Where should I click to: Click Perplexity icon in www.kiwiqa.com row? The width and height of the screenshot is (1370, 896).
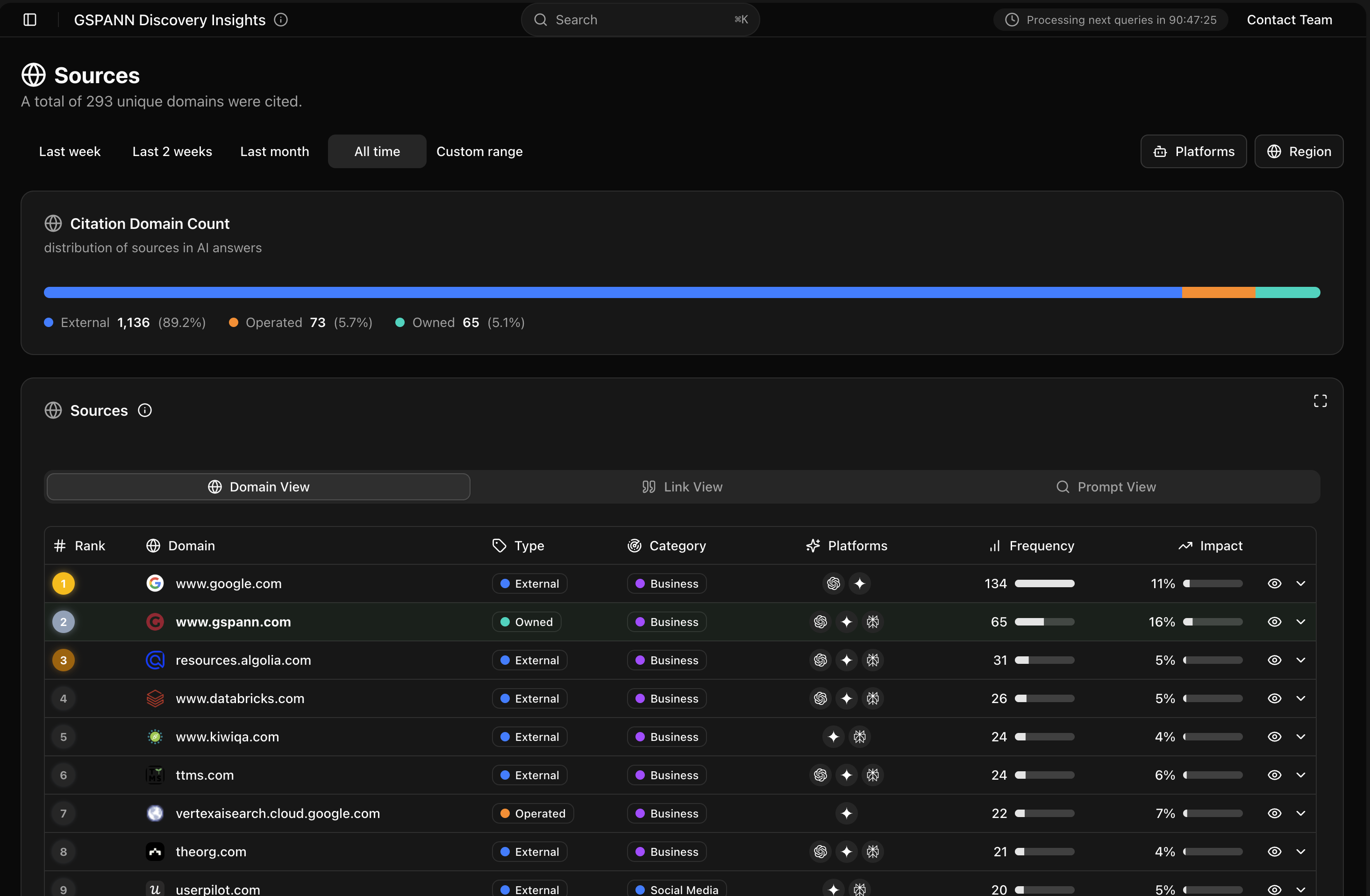pyautogui.click(x=859, y=737)
